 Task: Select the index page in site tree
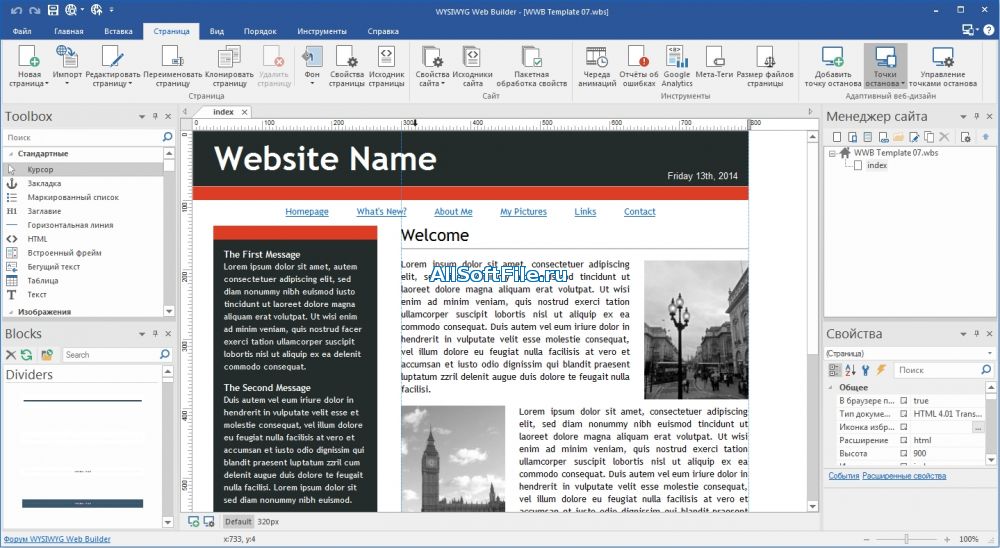pos(877,165)
